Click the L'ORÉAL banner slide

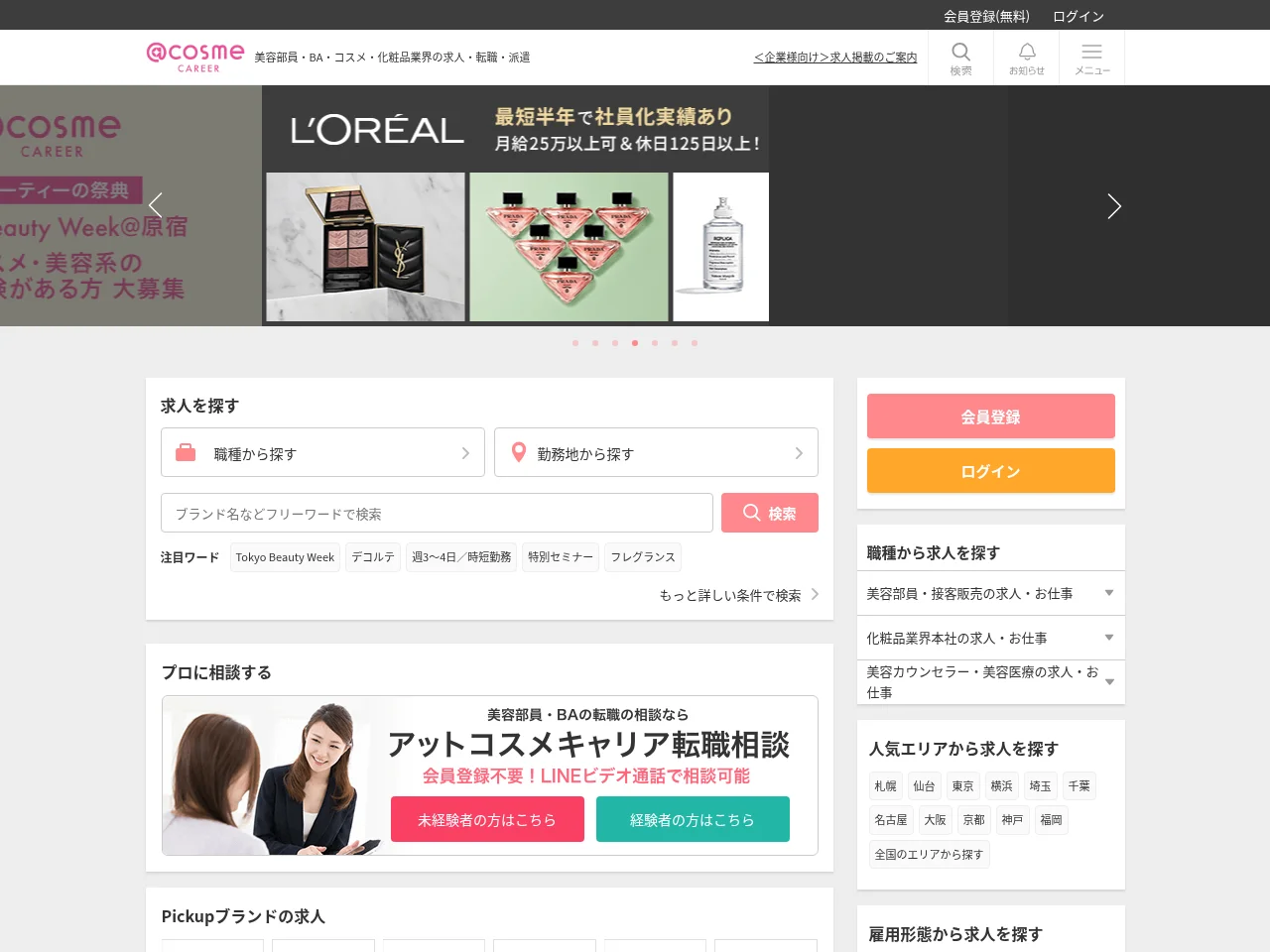point(515,205)
